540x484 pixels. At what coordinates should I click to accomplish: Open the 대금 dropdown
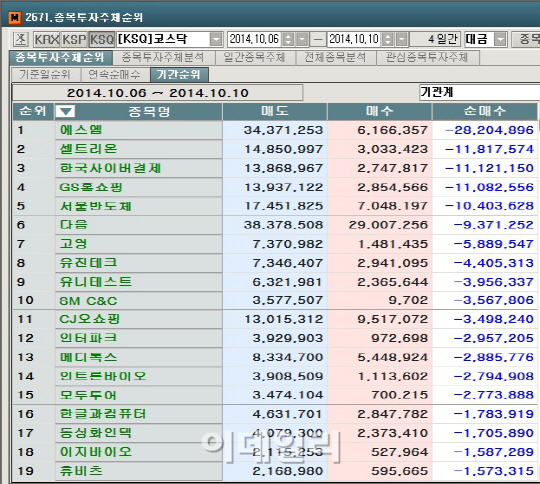[500, 39]
